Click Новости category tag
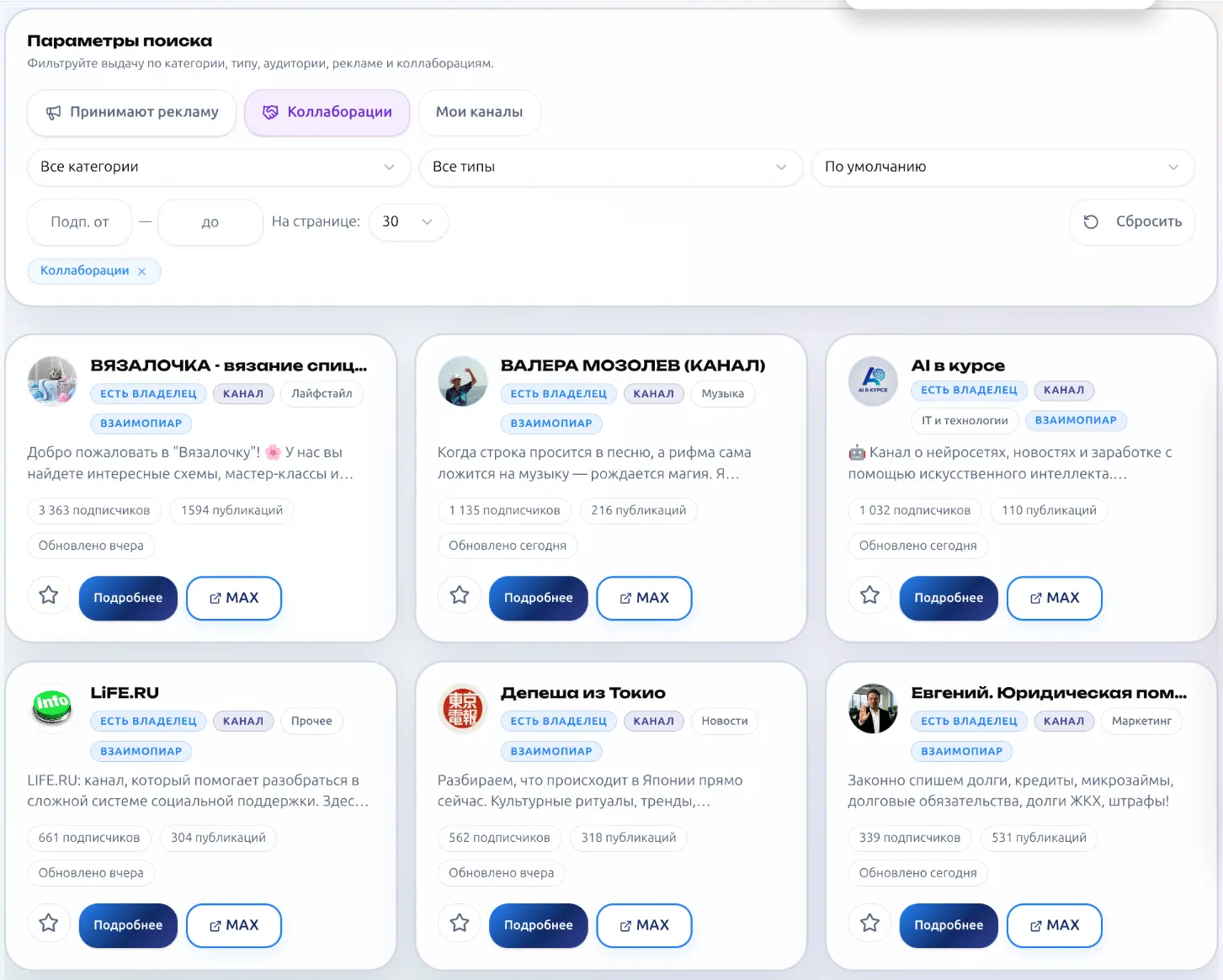Viewport: 1223px width, 980px height. pyautogui.click(x=725, y=721)
